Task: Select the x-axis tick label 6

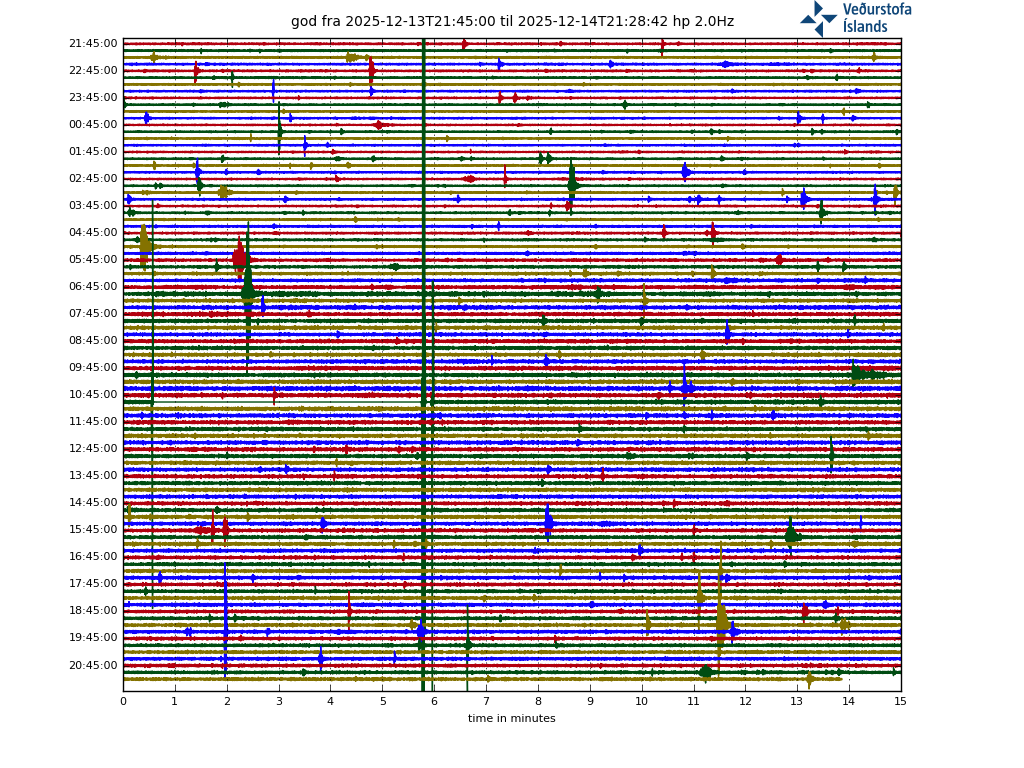Action: coord(434,702)
